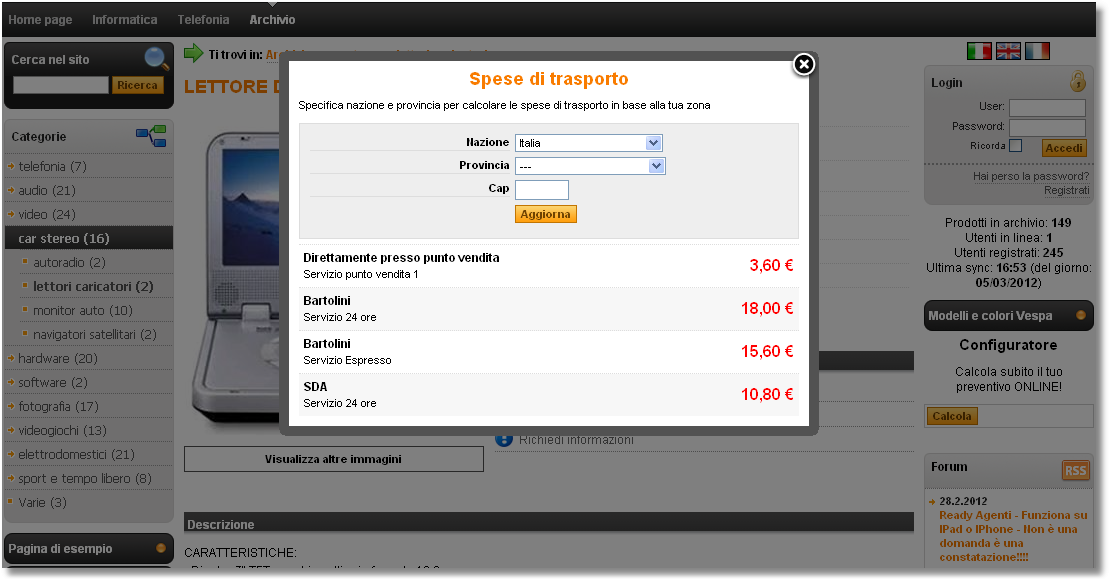
Task: Switch language with the French flag
Action: click(1037, 51)
